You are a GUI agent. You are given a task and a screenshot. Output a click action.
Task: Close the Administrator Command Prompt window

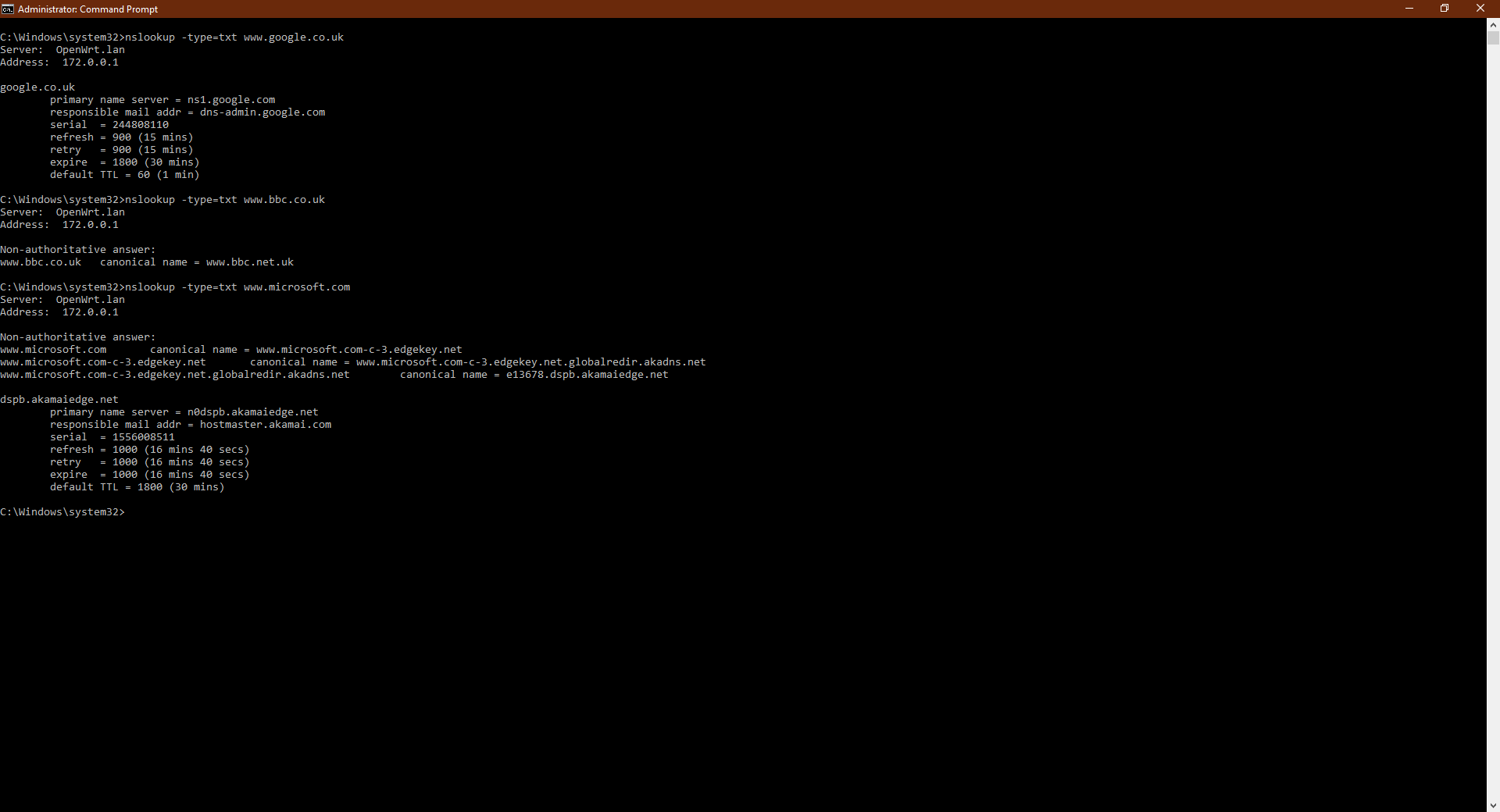tap(1480, 9)
